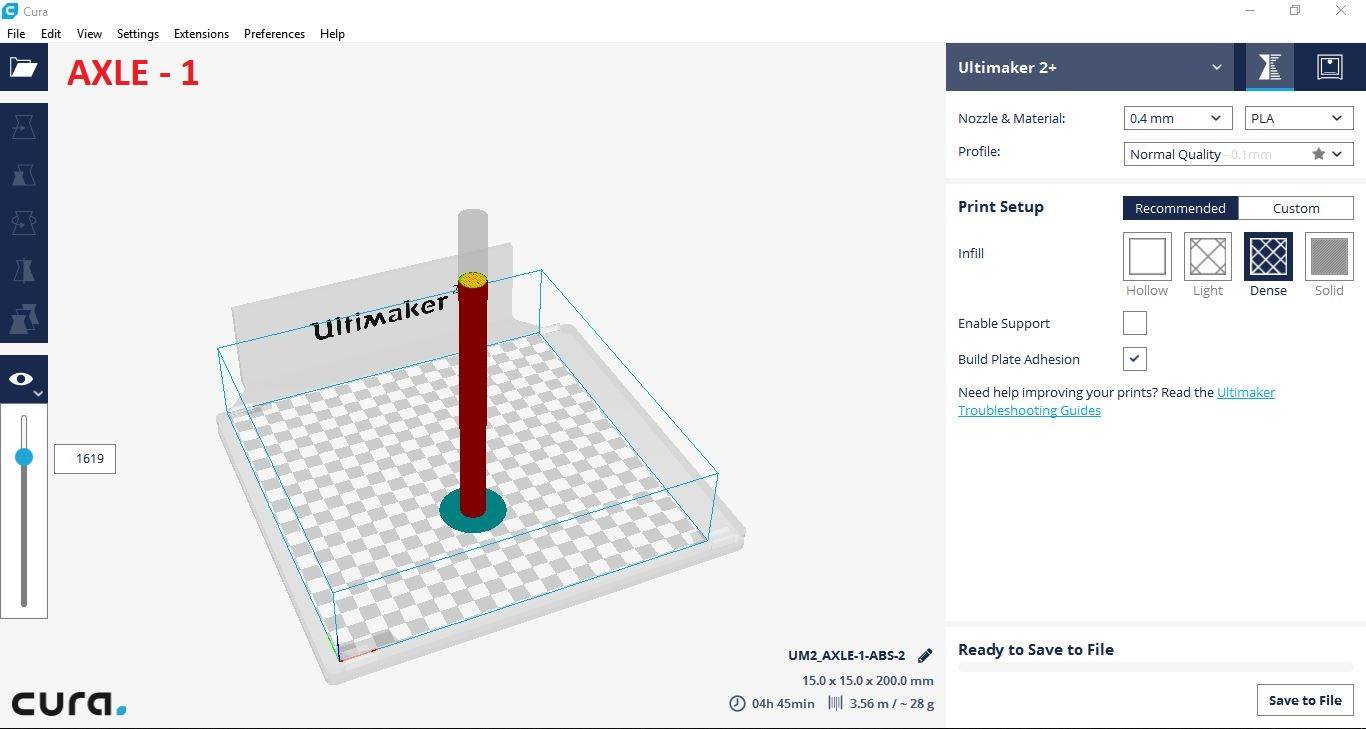This screenshot has height=729, width=1366.
Task: Click the 3.56 m / ~ 28 g text
Action: (x=892, y=703)
